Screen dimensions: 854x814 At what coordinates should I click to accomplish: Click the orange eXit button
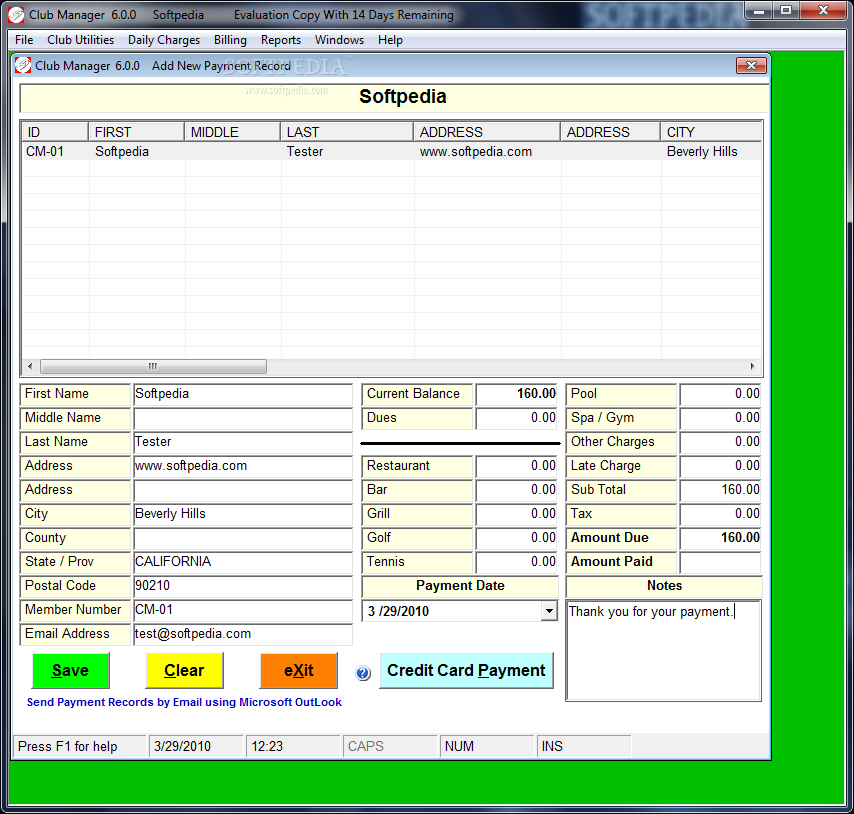click(298, 670)
